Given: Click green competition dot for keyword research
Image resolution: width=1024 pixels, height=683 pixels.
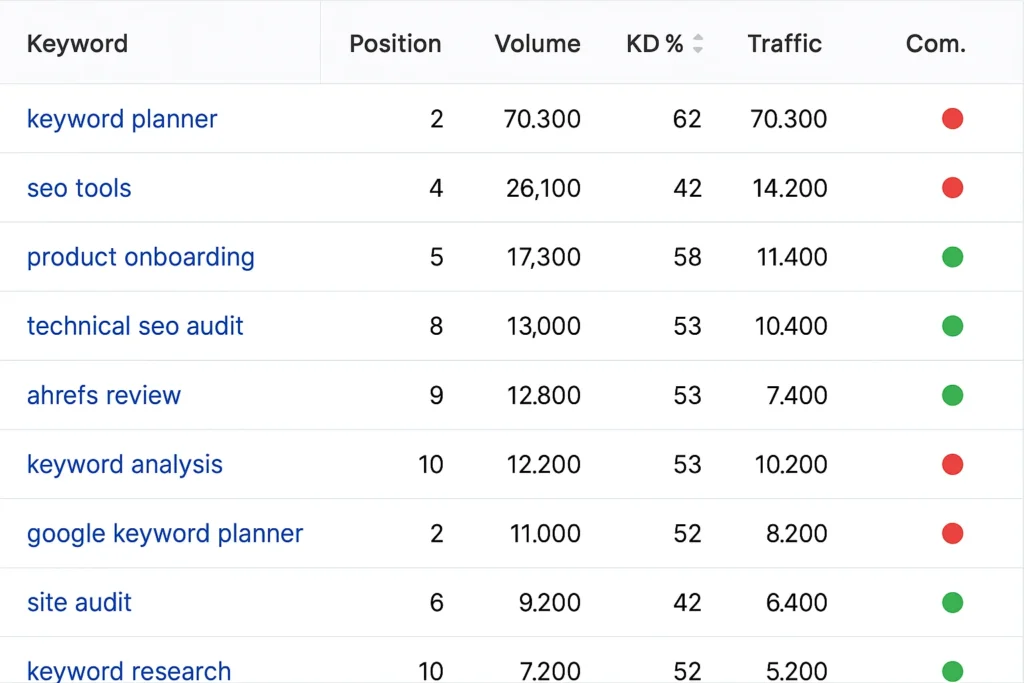Looking at the screenshot, I should pos(952,671).
